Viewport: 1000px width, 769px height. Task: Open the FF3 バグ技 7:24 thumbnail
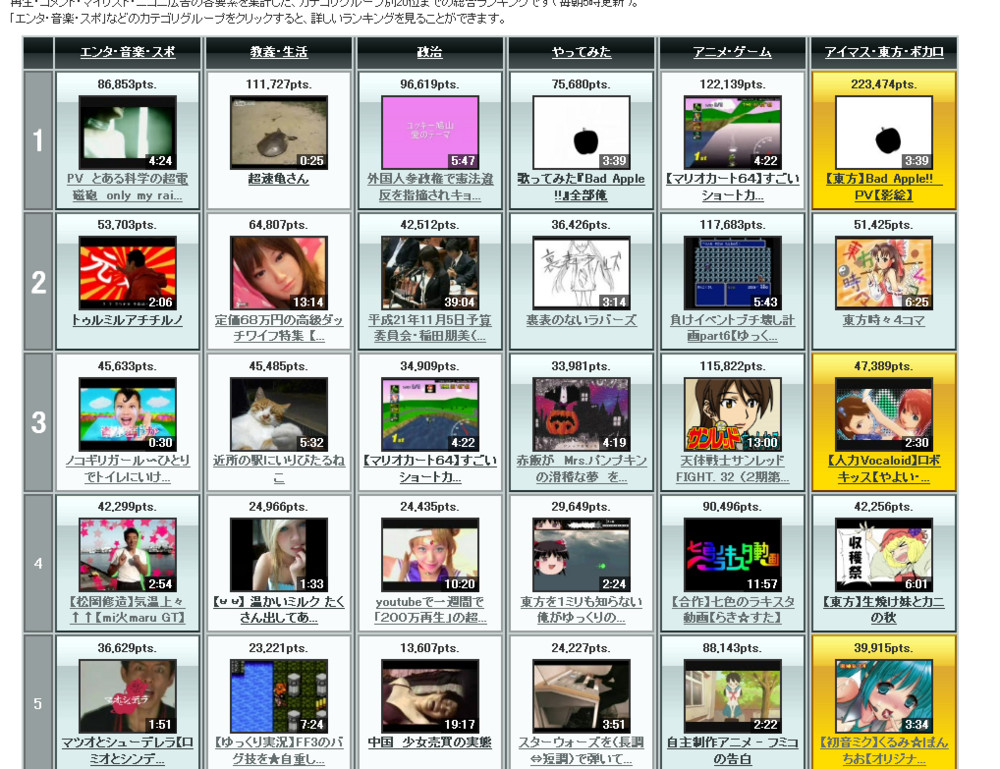pos(279,696)
